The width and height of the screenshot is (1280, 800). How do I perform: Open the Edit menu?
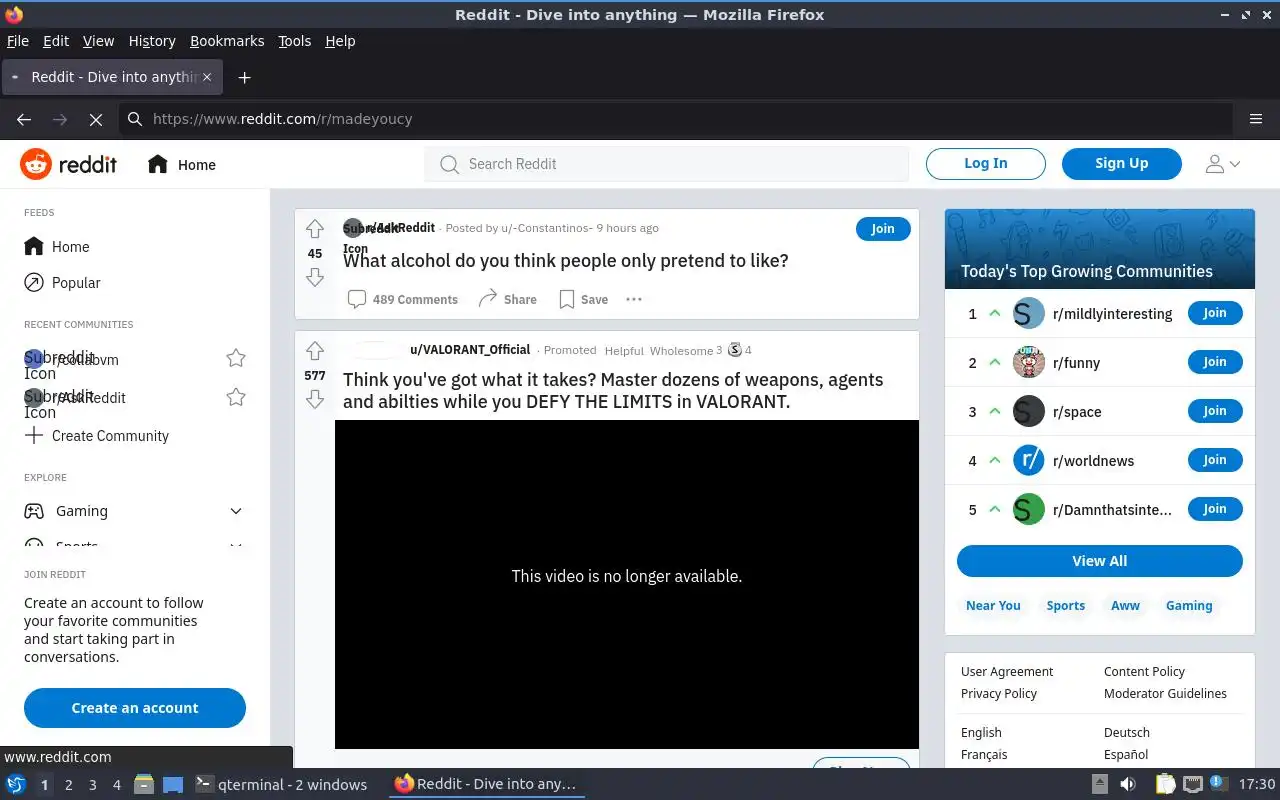[x=56, y=41]
